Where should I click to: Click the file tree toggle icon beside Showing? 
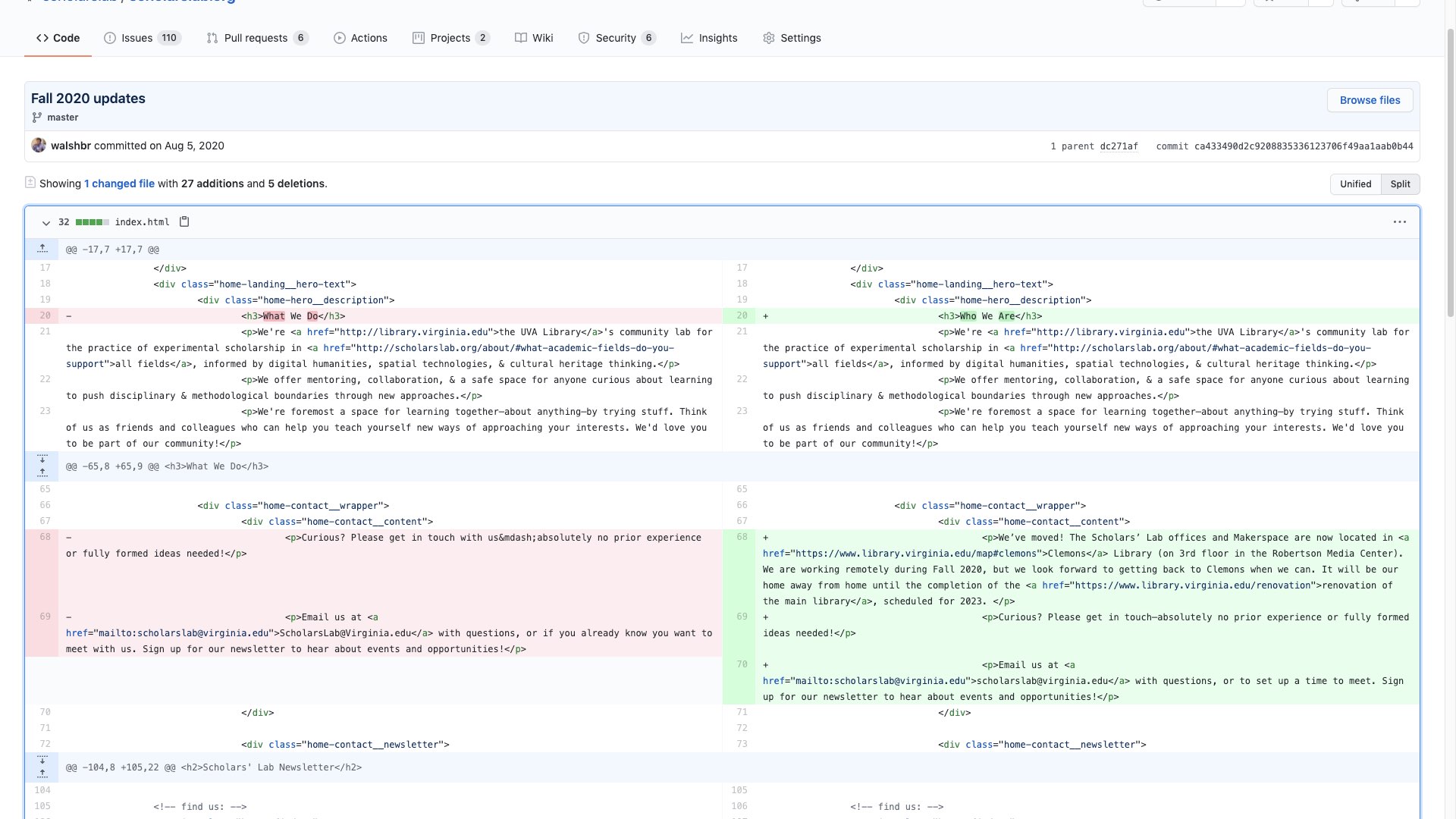pyautogui.click(x=30, y=183)
